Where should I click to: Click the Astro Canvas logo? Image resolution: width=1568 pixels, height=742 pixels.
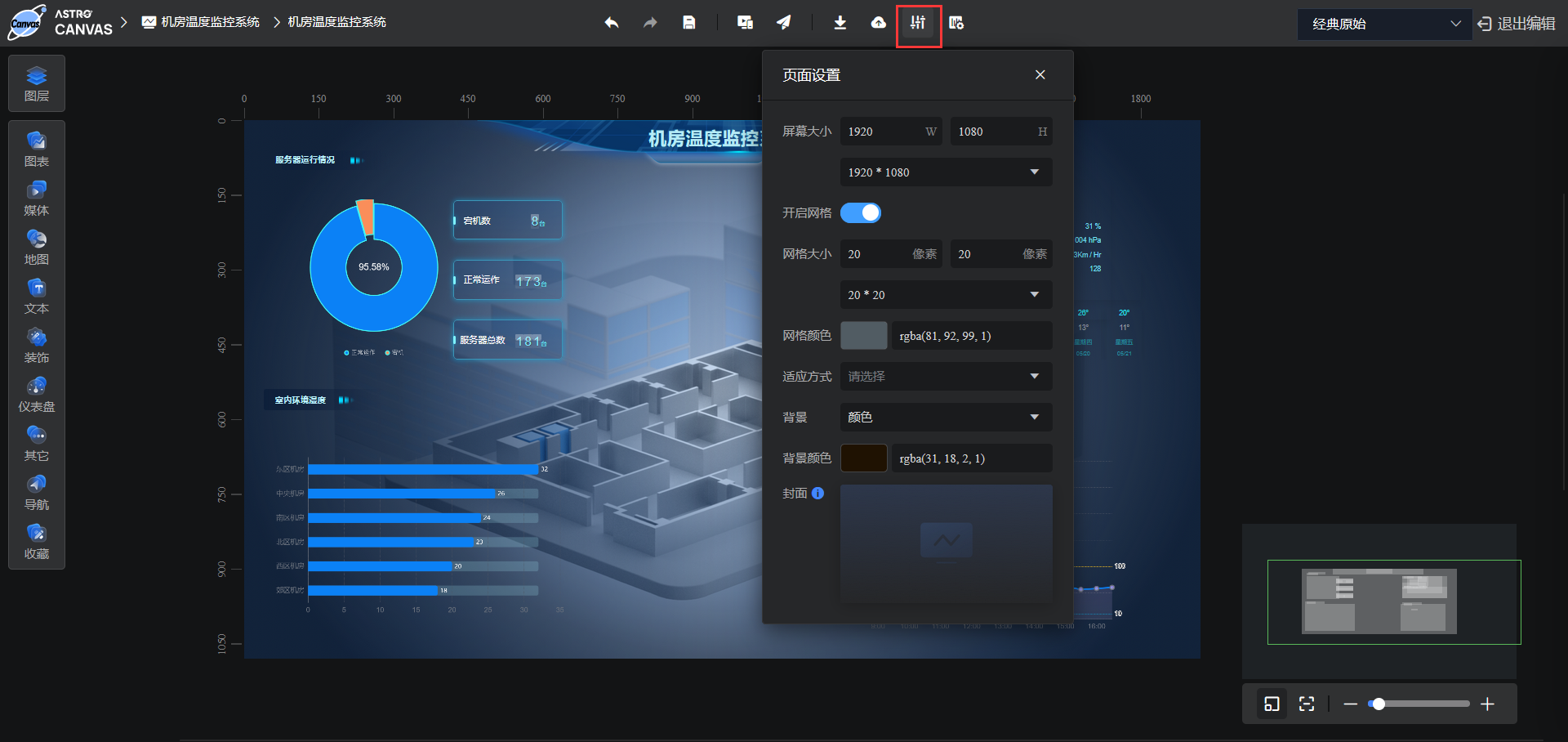coord(60,23)
